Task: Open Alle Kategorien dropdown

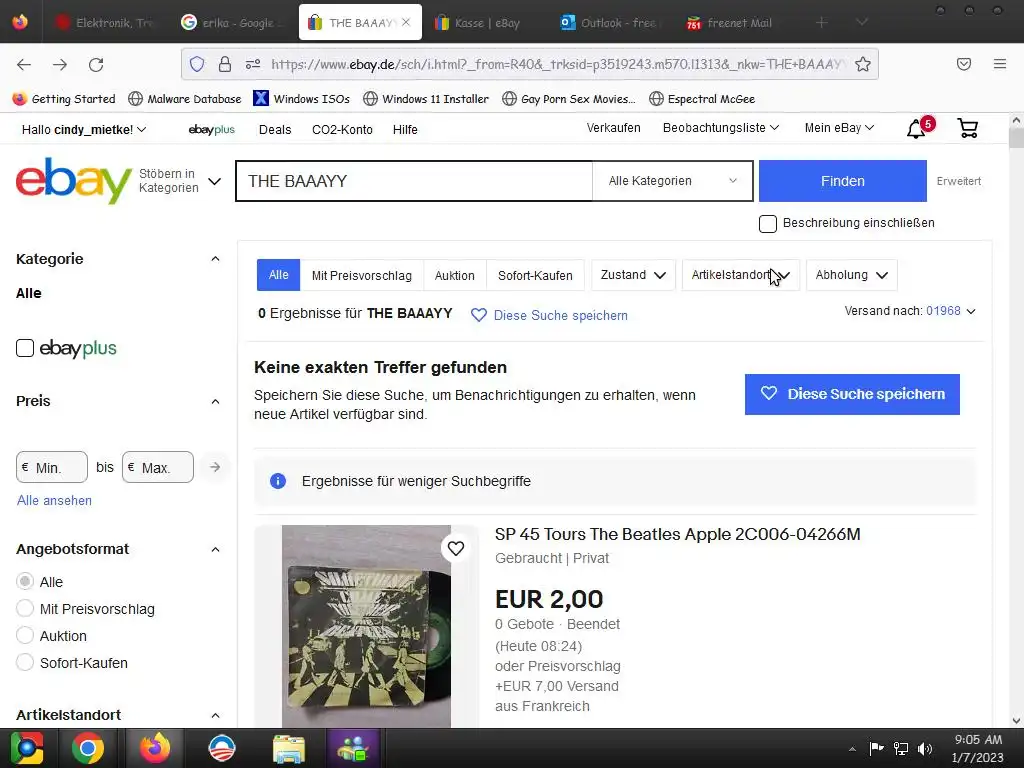Action: click(672, 181)
